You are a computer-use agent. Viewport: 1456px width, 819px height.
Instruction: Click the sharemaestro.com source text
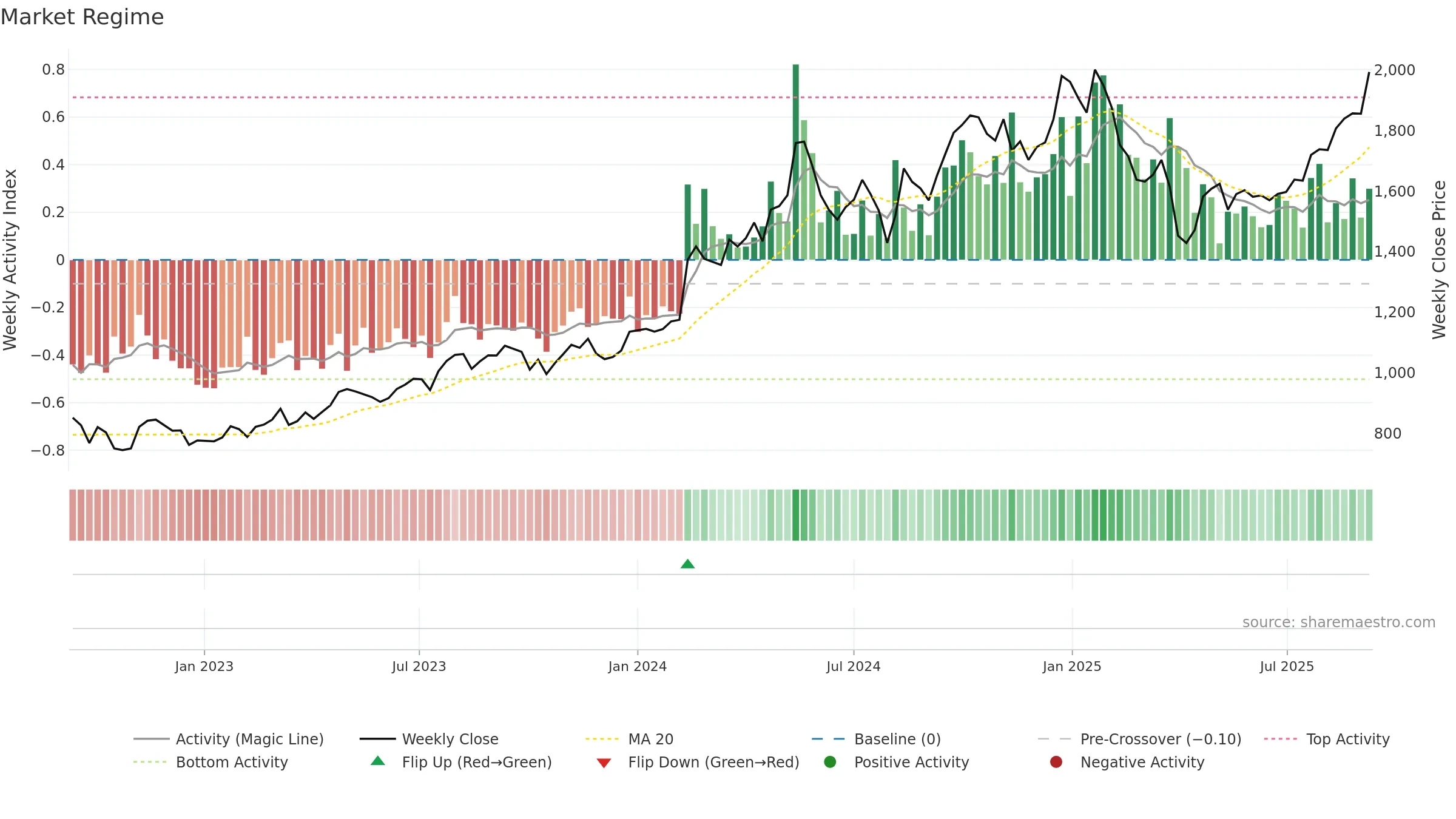coord(1339,622)
